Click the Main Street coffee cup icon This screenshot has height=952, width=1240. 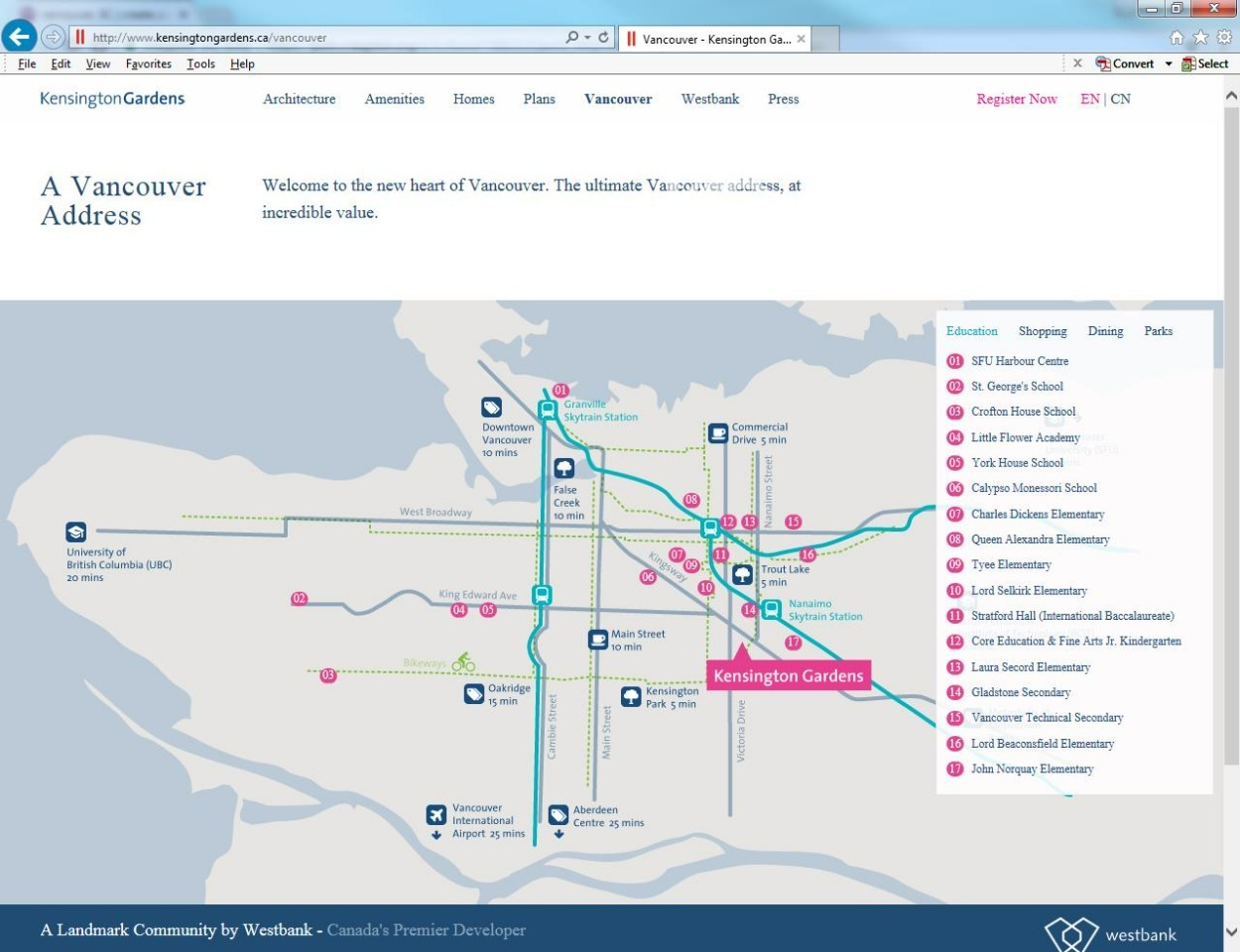[x=597, y=640]
